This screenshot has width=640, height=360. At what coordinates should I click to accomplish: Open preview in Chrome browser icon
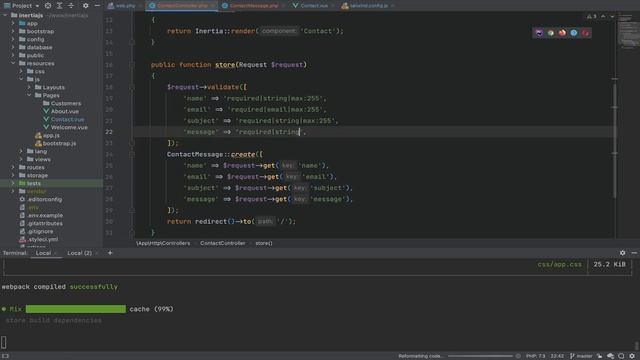pos(551,33)
